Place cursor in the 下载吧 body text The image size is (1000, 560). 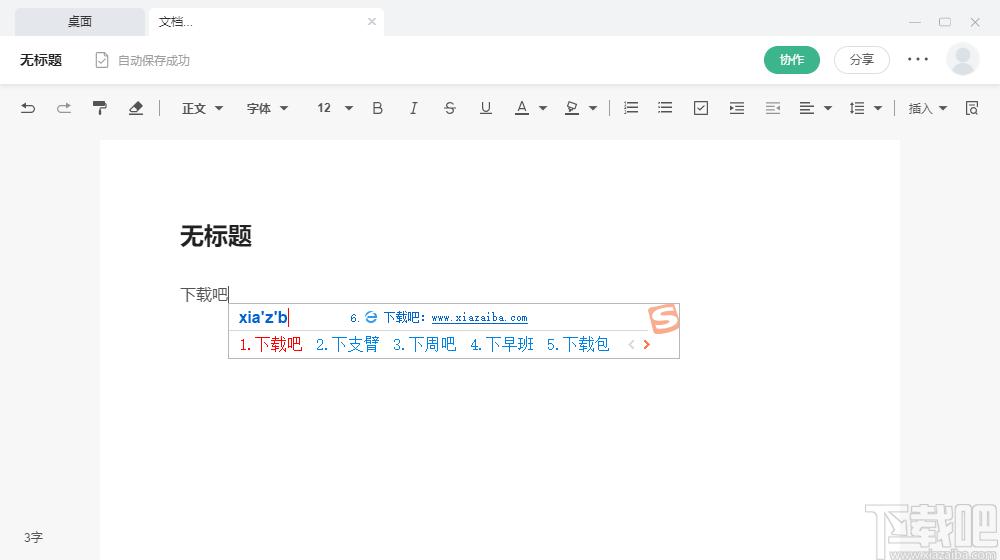204,295
